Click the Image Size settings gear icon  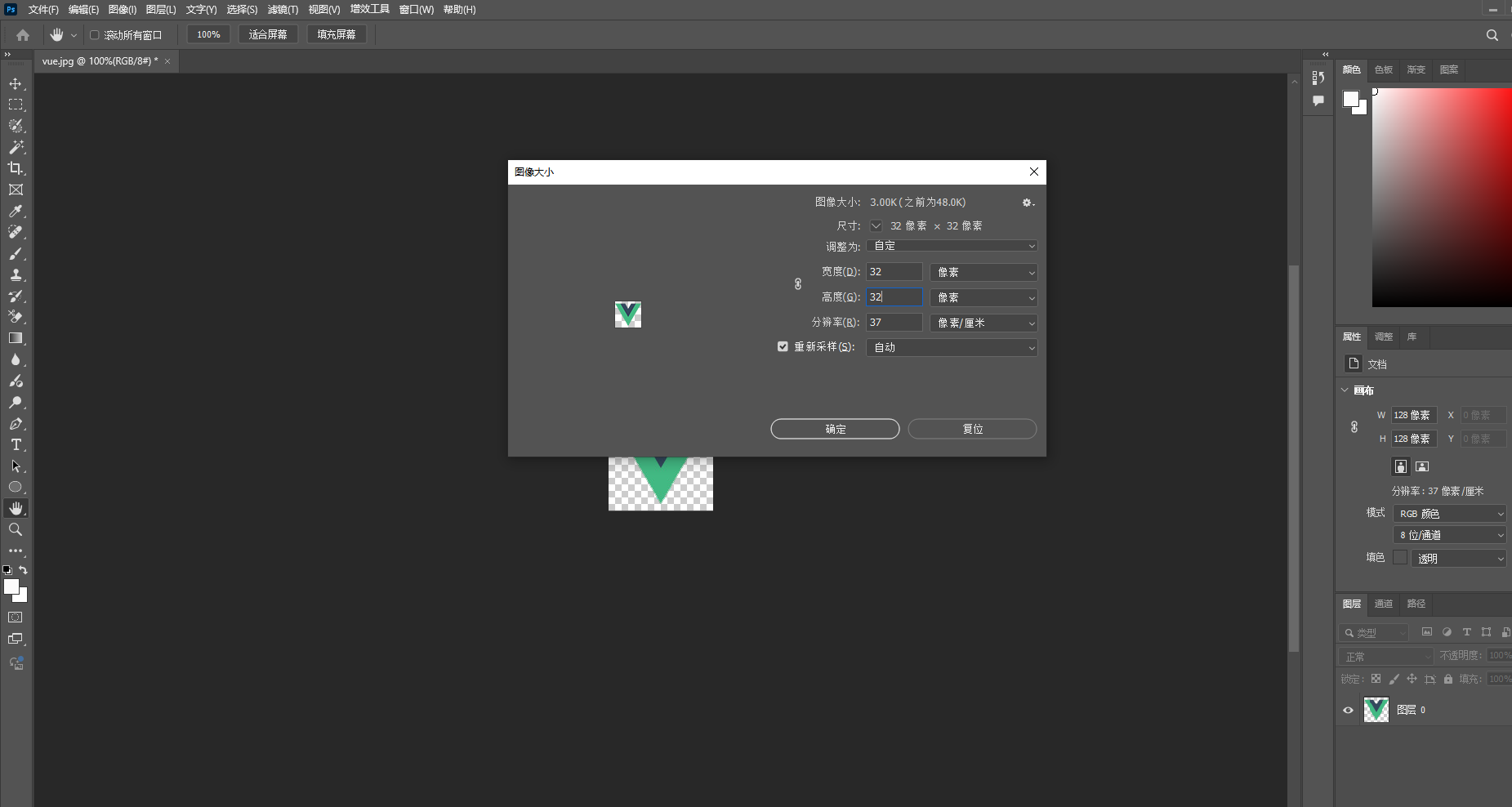(1028, 203)
